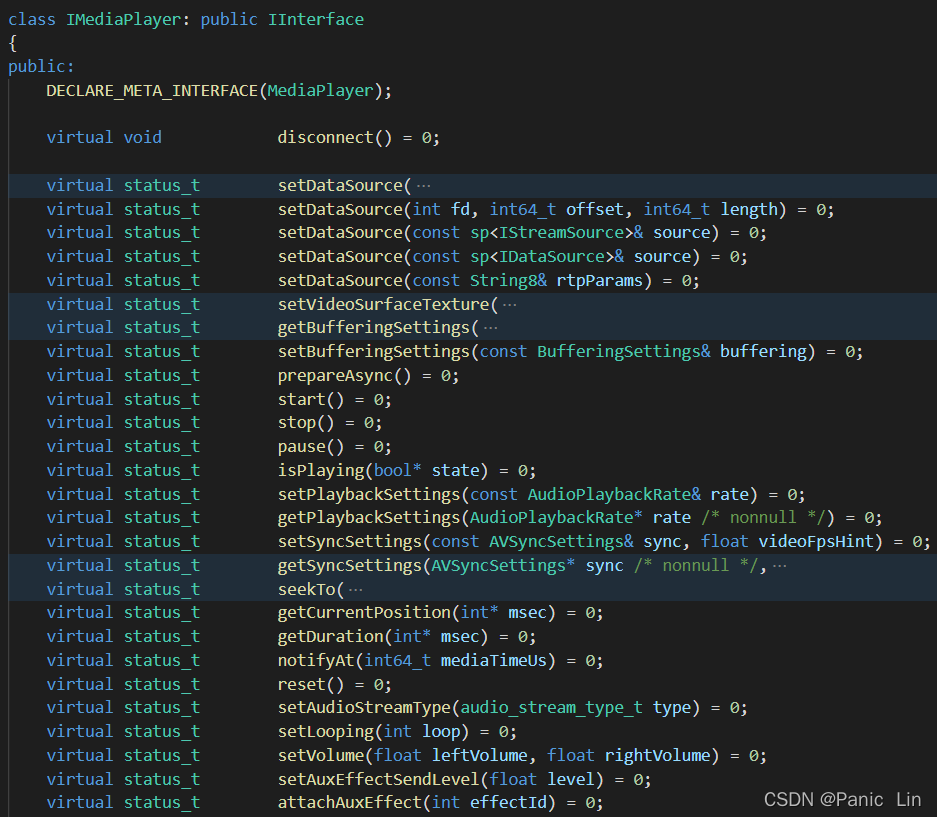
Task: Click the class name IMediaPlayer
Action: tap(124, 20)
